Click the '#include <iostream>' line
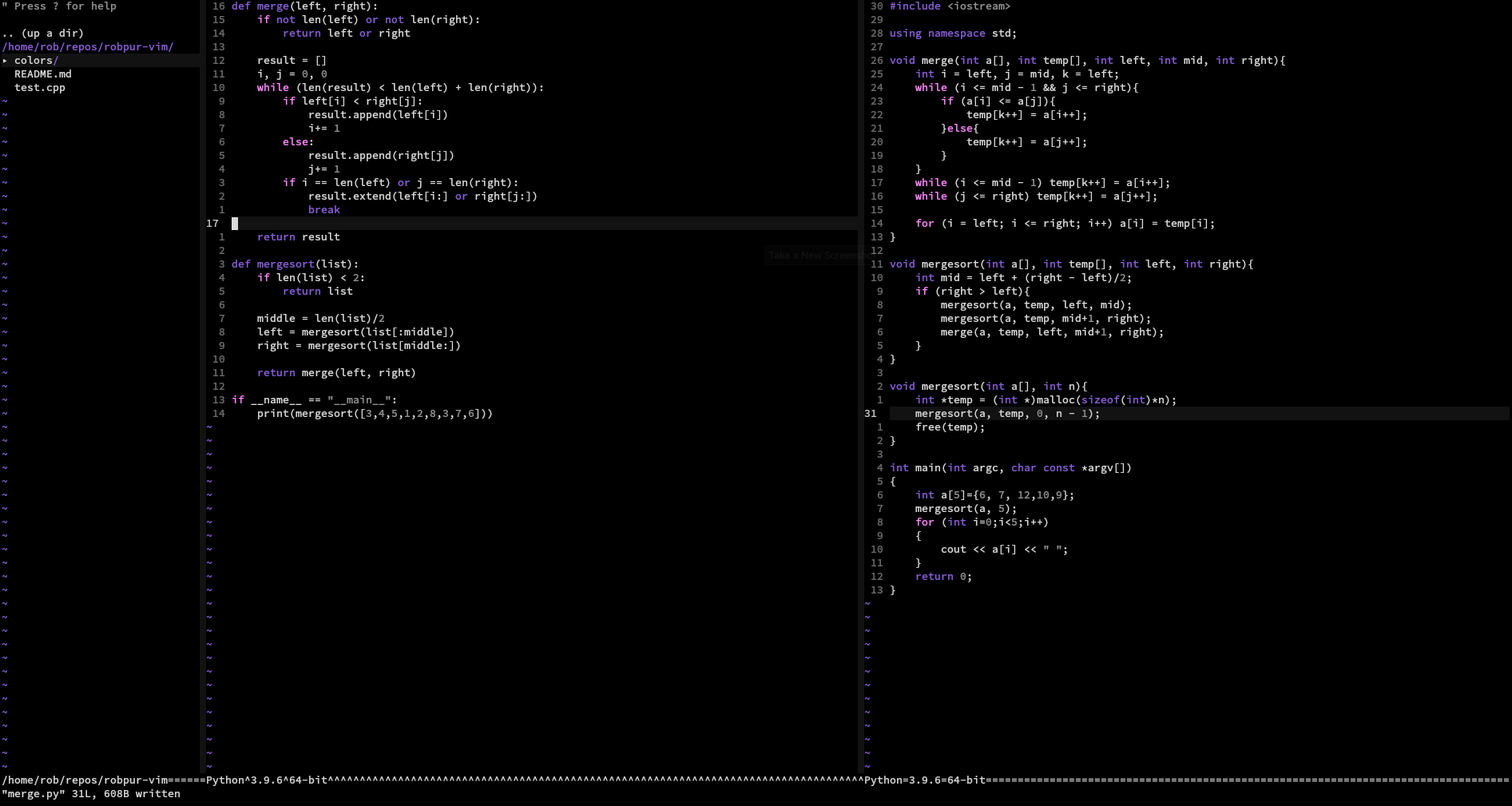The image size is (1512, 806). click(x=950, y=6)
